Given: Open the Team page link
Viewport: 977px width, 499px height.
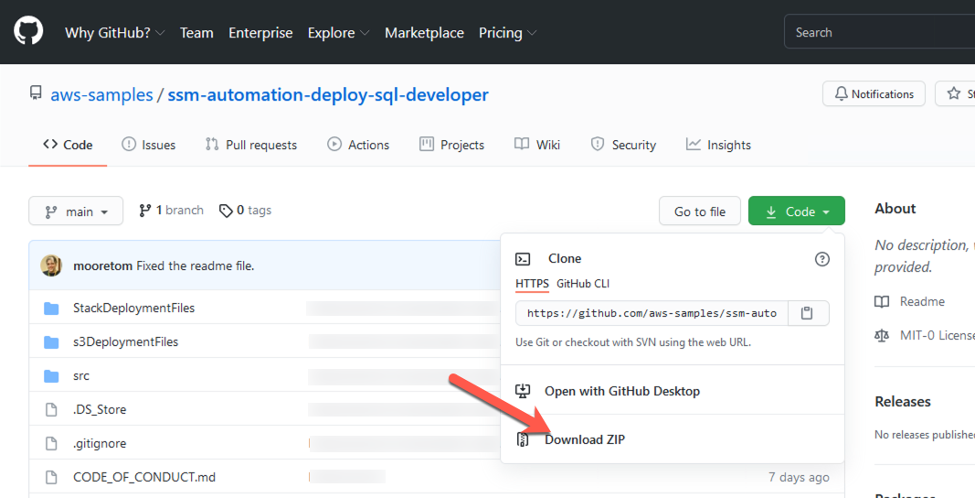Looking at the screenshot, I should 196,33.
